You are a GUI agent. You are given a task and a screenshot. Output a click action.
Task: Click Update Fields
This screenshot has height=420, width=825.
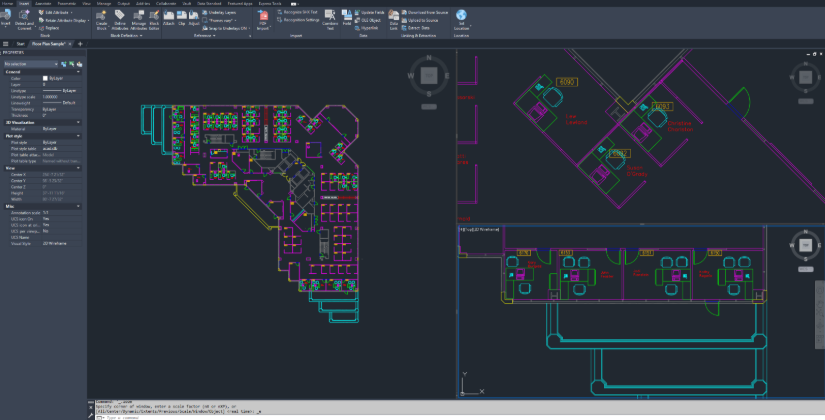[369, 12]
